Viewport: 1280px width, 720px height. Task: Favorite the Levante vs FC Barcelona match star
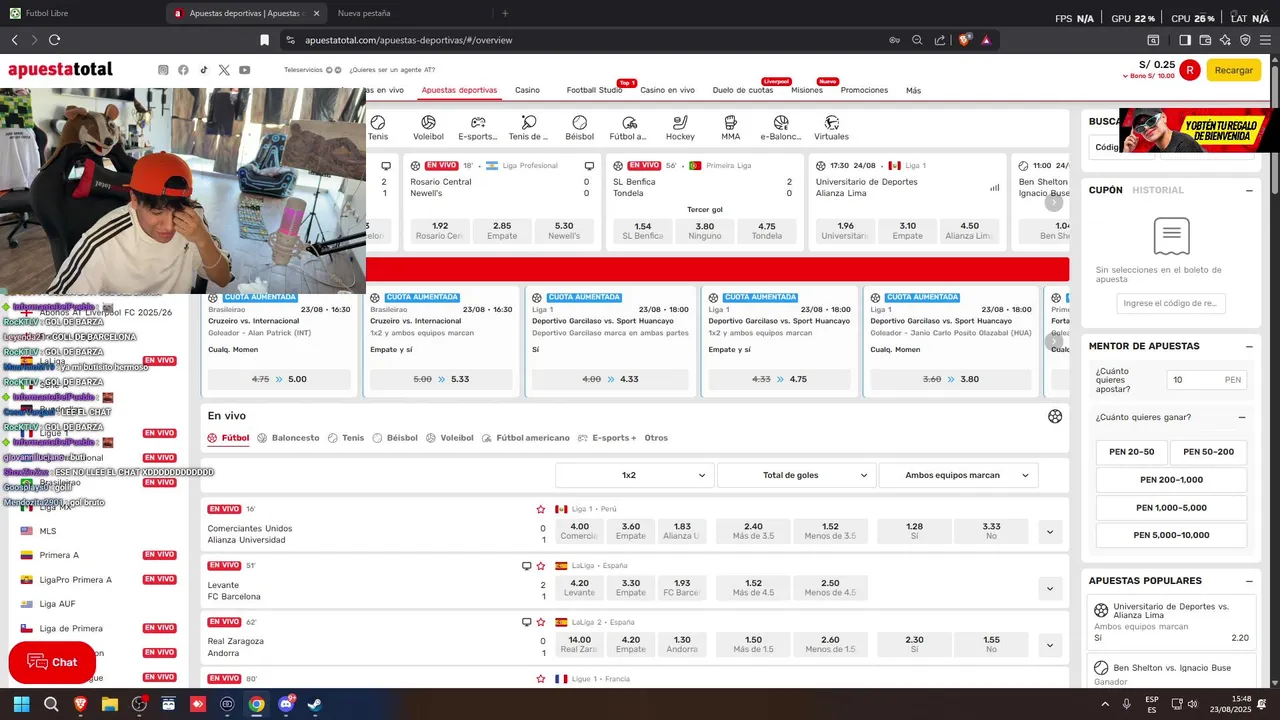pos(541,566)
